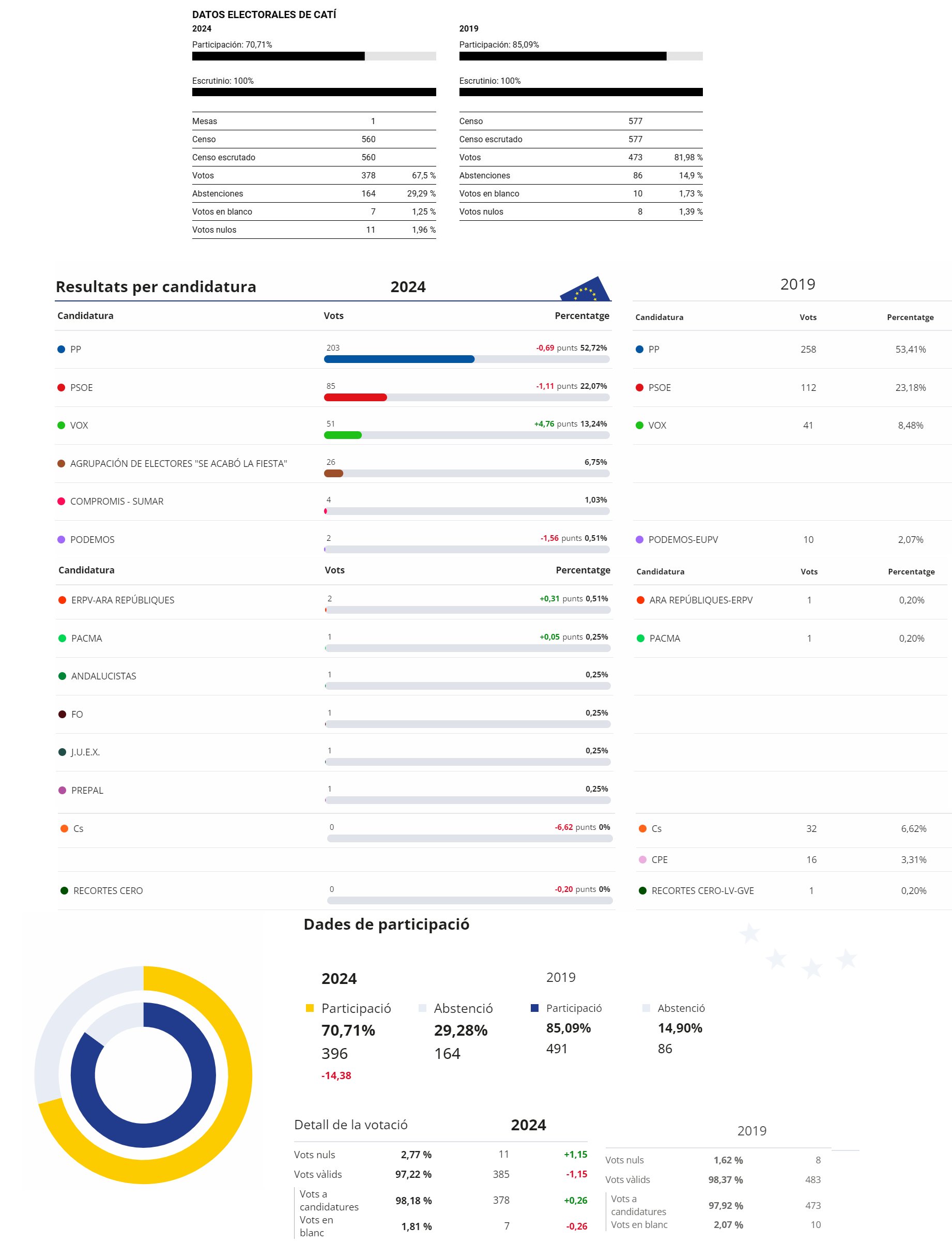The height and width of the screenshot is (1258, 952).
Task: Click AGRUPACIÓN DE ELECTORES "SE ACABÓ LA FIESTA" label
Action: pyautogui.click(x=178, y=463)
